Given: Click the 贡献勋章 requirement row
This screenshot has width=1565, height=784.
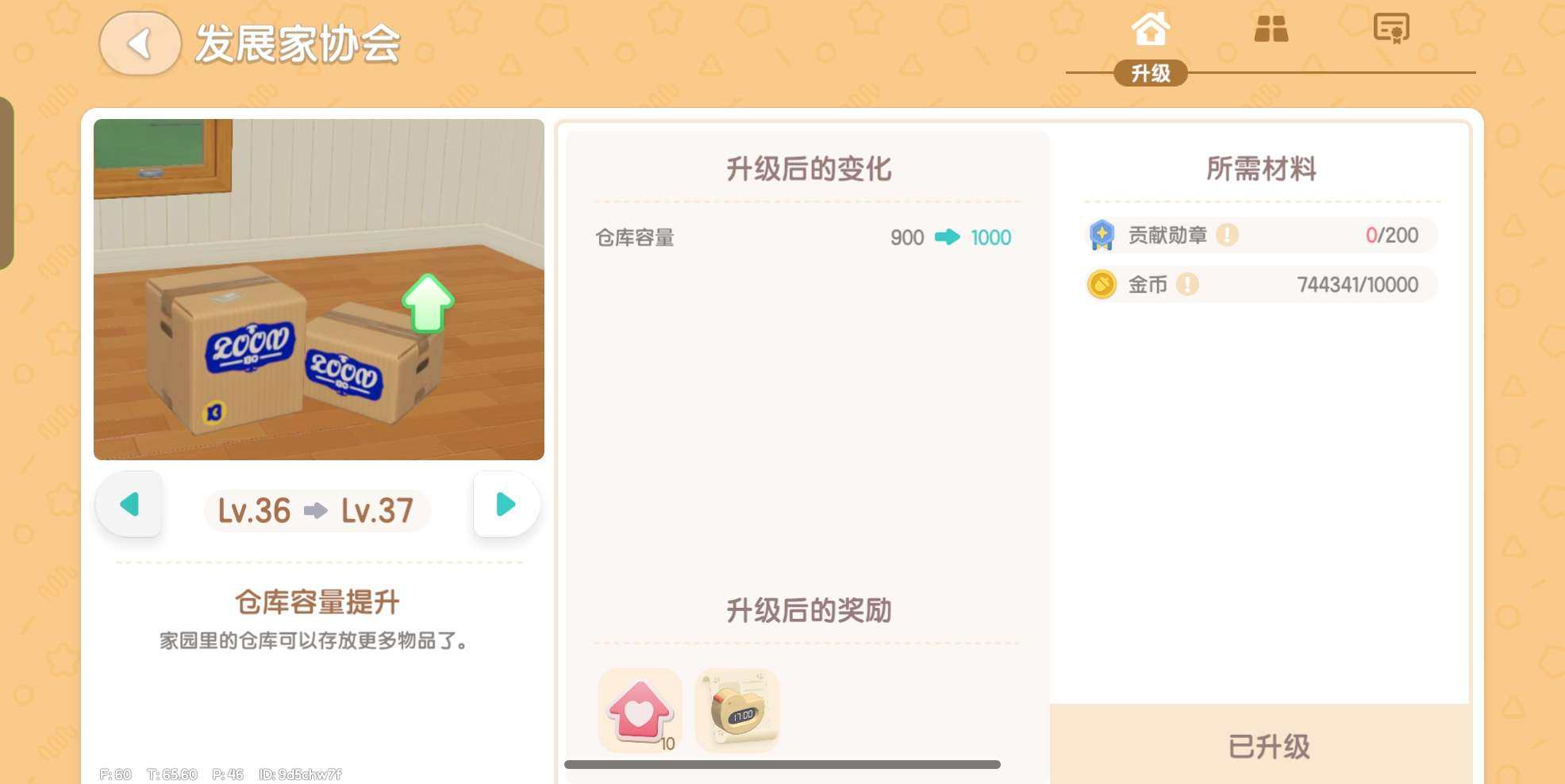Looking at the screenshot, I should pos(1259,235).
